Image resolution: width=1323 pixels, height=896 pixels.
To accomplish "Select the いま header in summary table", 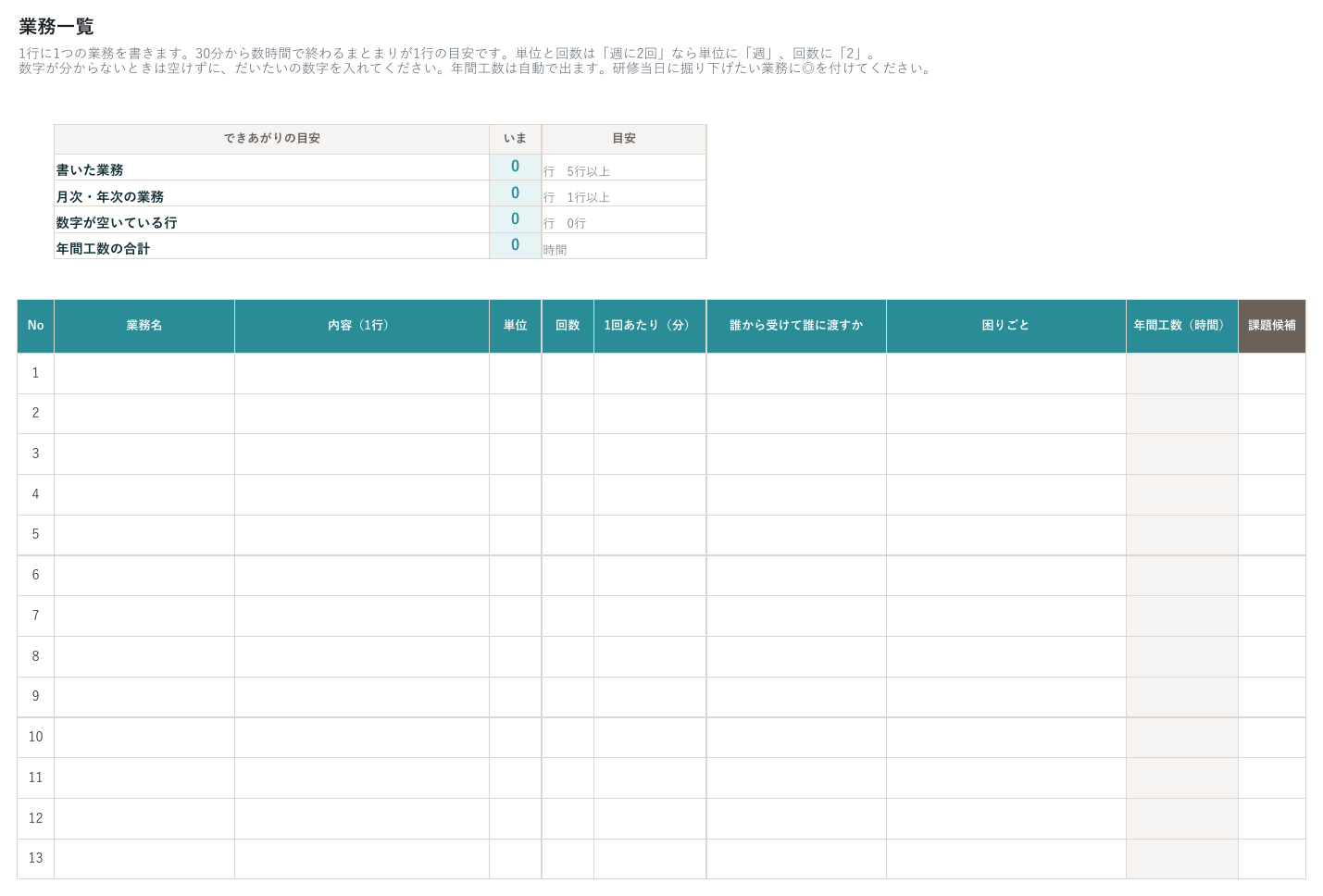I will tap(516, 139).
